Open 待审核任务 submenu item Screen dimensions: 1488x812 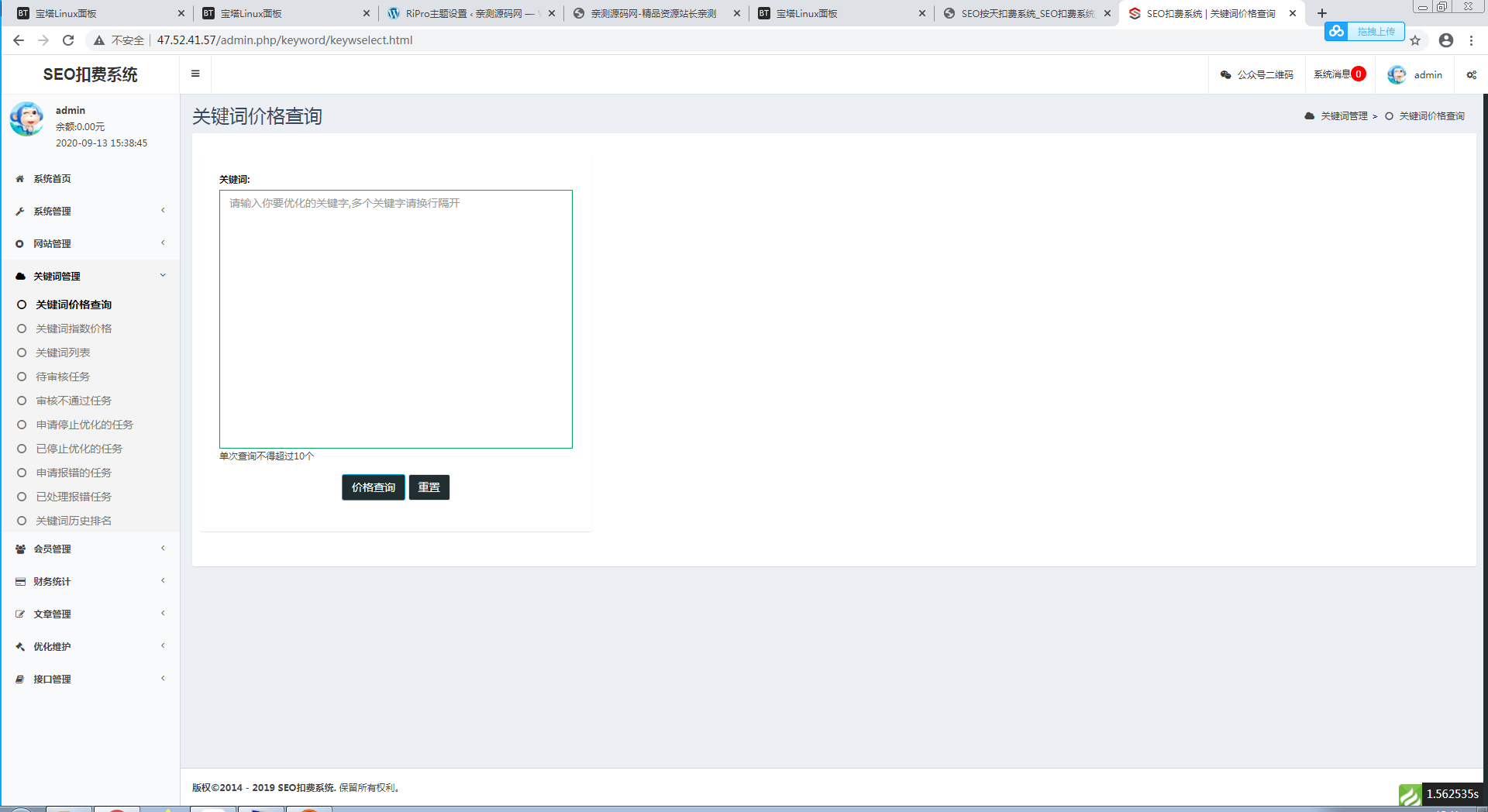coord(63,377)
